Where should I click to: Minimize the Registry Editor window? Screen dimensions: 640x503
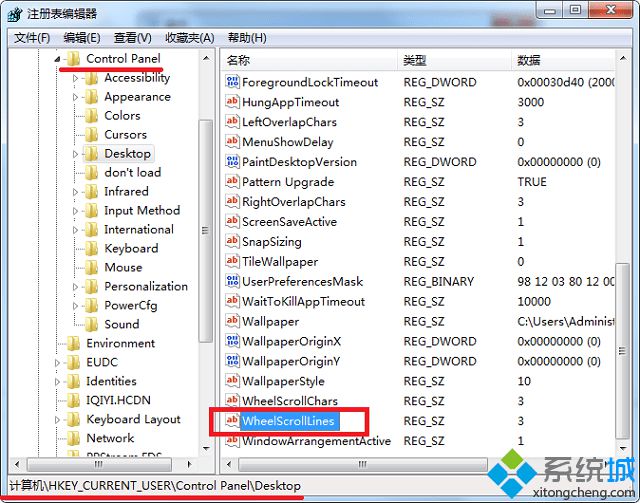click(x=549, y=10)
